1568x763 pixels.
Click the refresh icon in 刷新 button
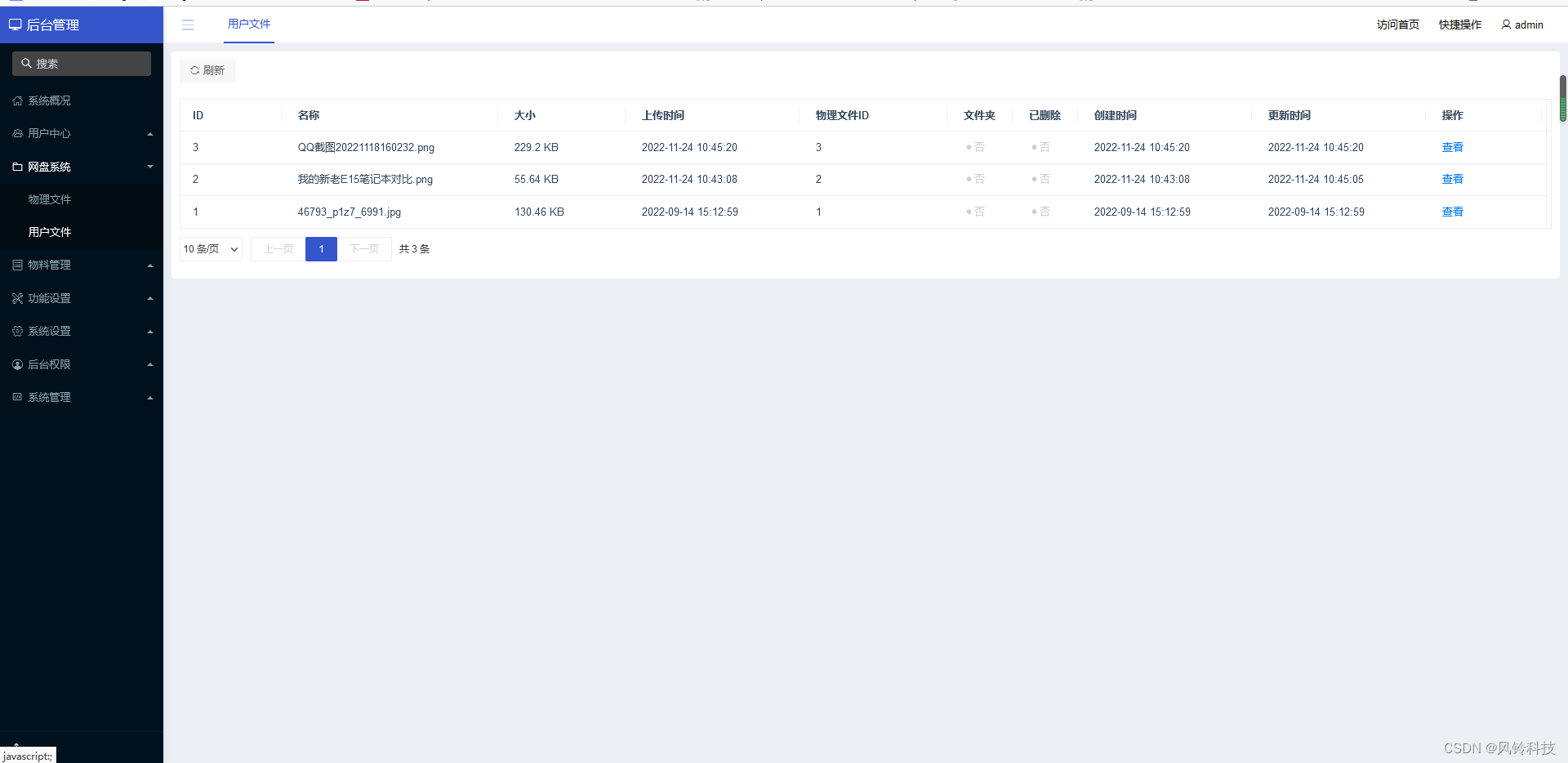click(194, 70)
